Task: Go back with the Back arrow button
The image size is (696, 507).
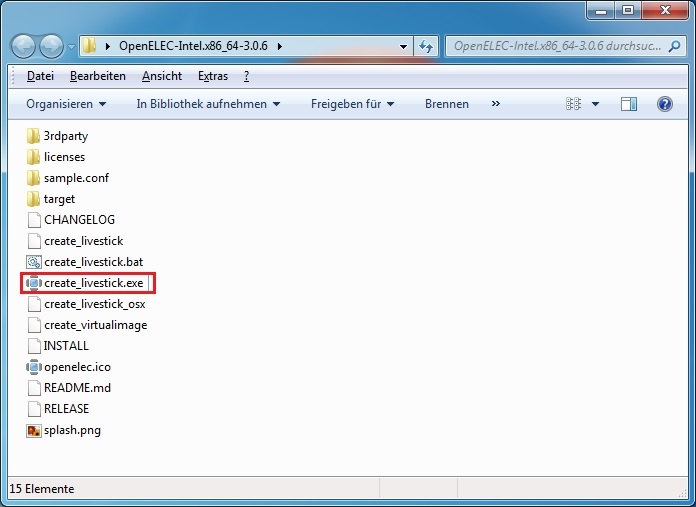Action: point(23,46)
